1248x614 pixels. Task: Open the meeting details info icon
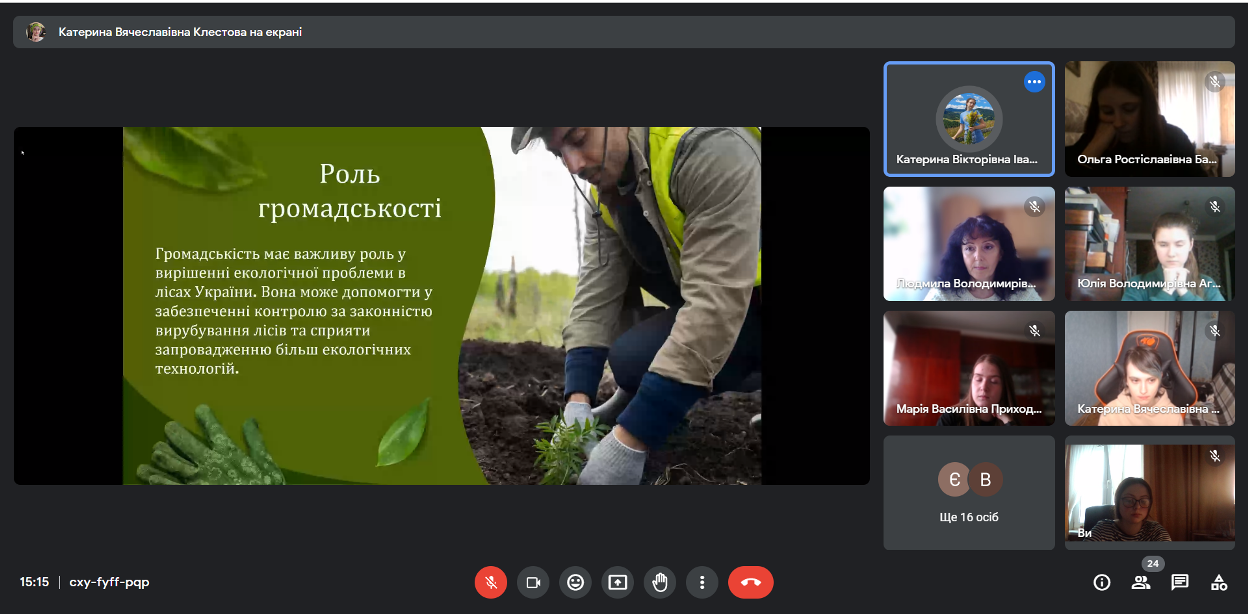click(x=1102, y=582)
